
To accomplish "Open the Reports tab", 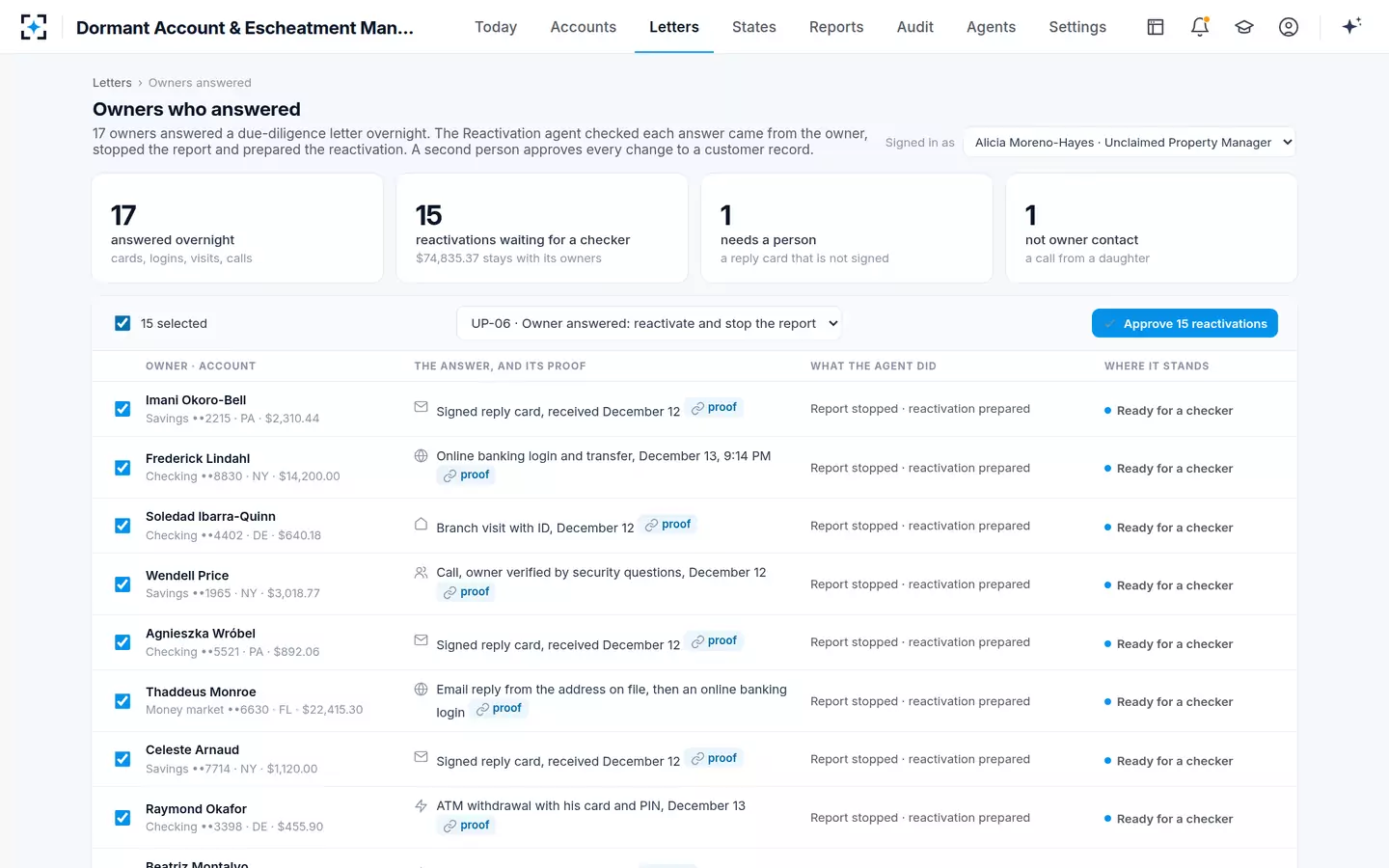I will tap(836, 27).
